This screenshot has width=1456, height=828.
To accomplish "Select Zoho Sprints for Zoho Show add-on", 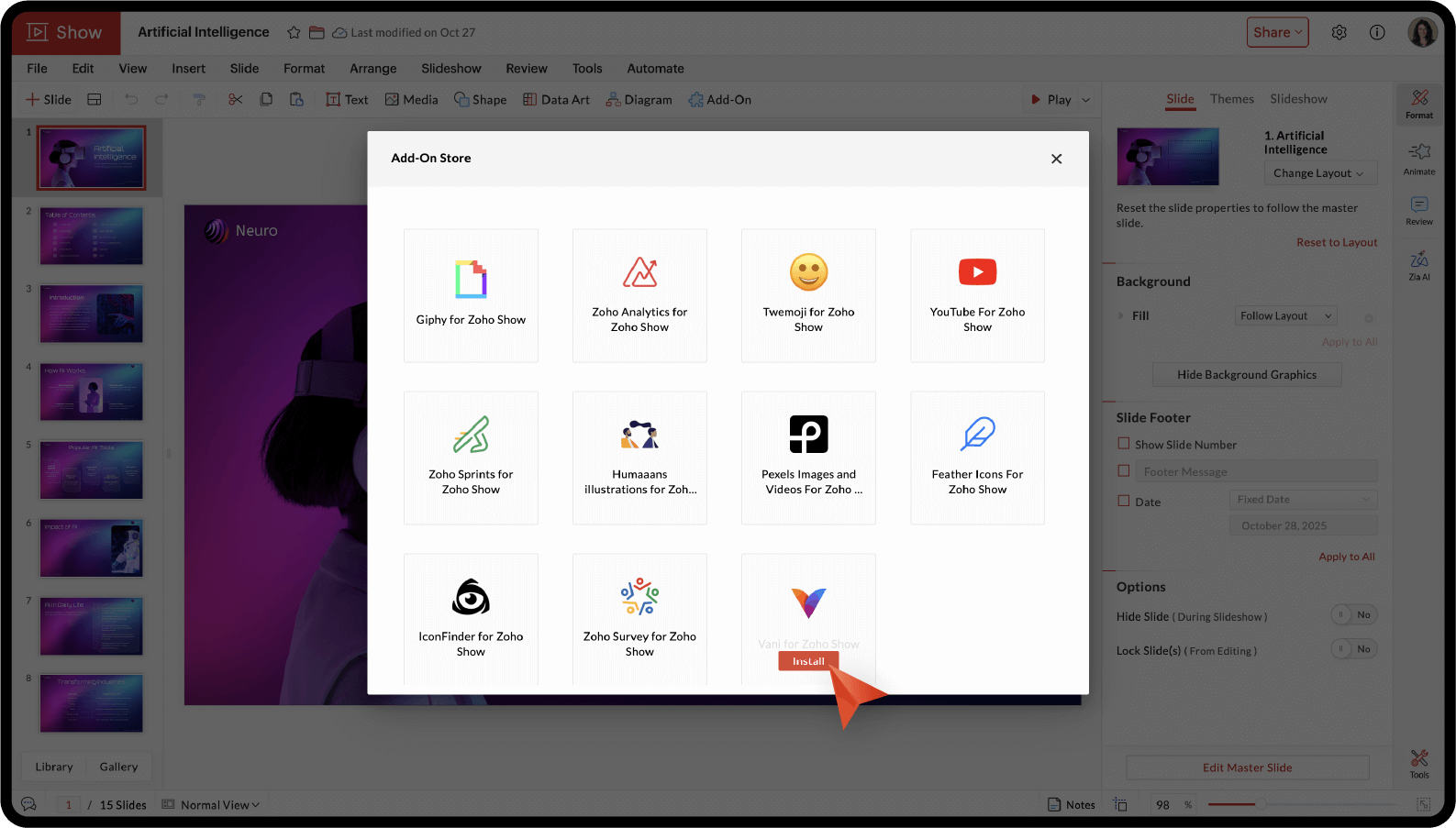I will point(471,458).
